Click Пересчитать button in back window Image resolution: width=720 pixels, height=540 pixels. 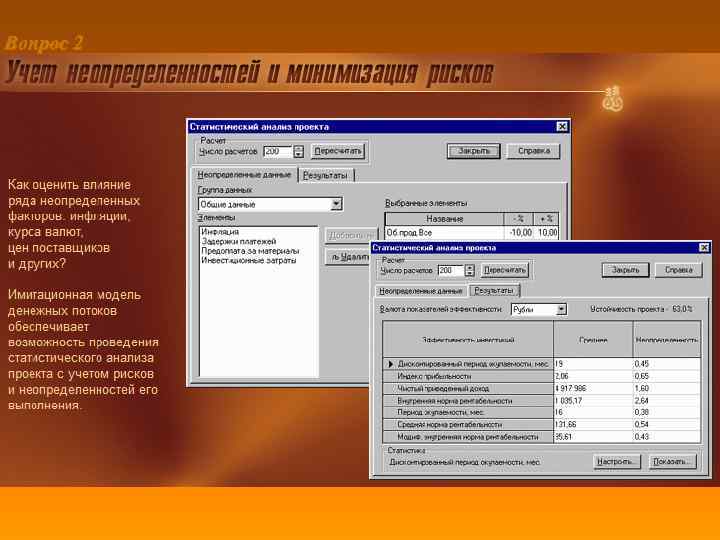[338, 151]
